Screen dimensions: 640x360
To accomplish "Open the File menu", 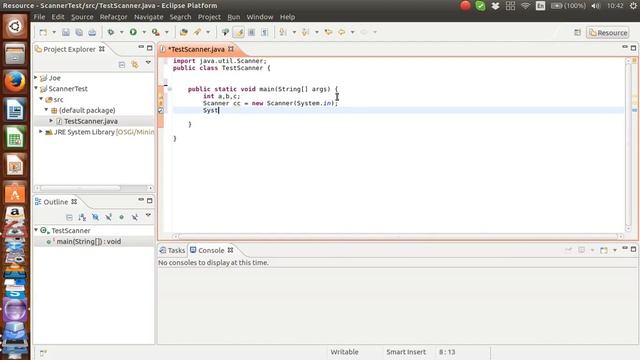I will coord(39,17).
